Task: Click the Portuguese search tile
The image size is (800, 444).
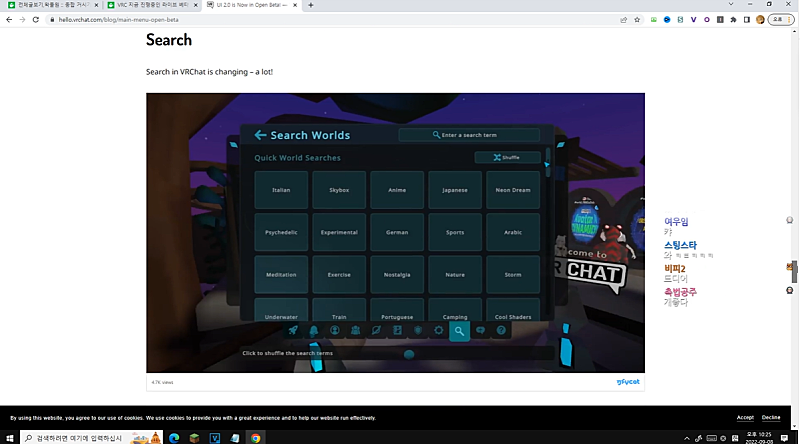Action: pos(397,310)
